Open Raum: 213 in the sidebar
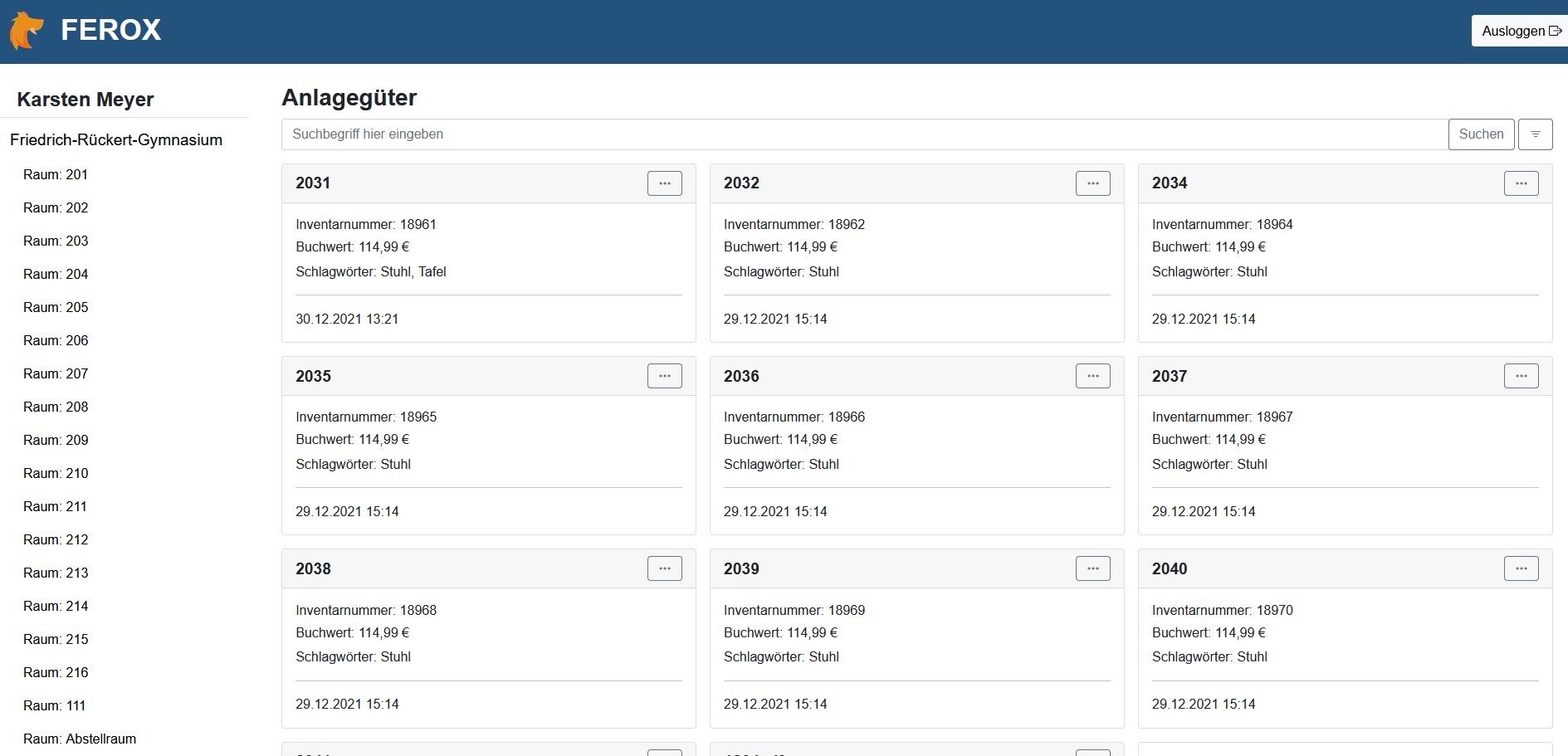Viewport: 1568px width, 756px height. click(x=56, y=573)
